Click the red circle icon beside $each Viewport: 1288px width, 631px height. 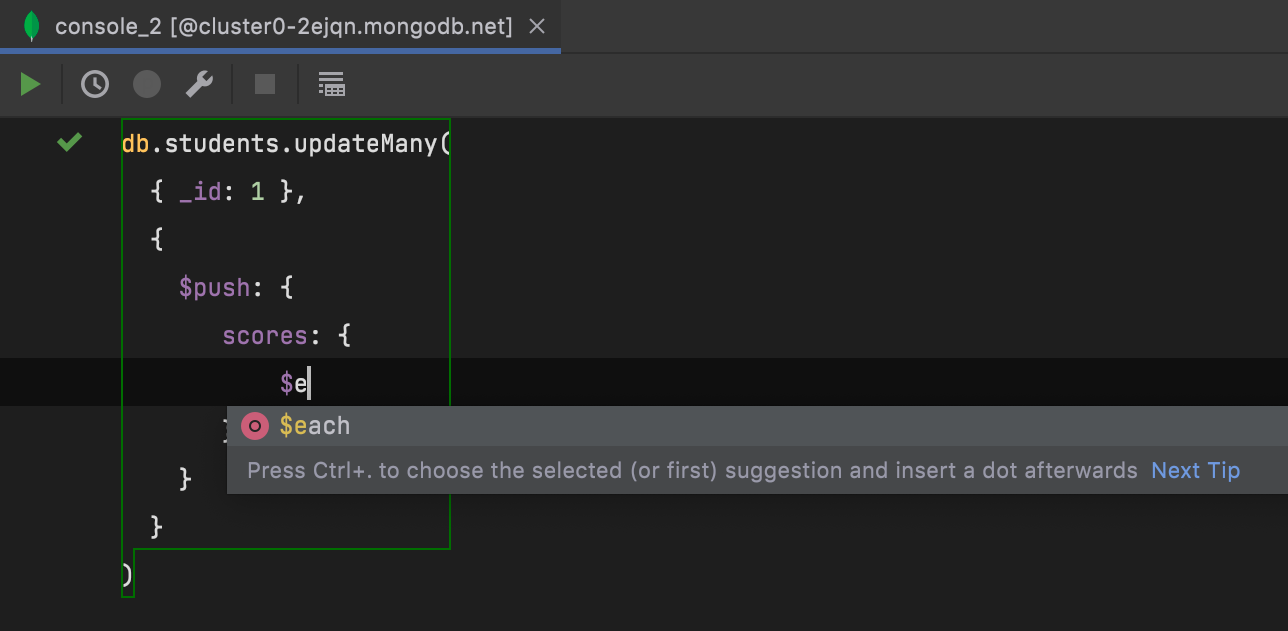pos(255,427)
